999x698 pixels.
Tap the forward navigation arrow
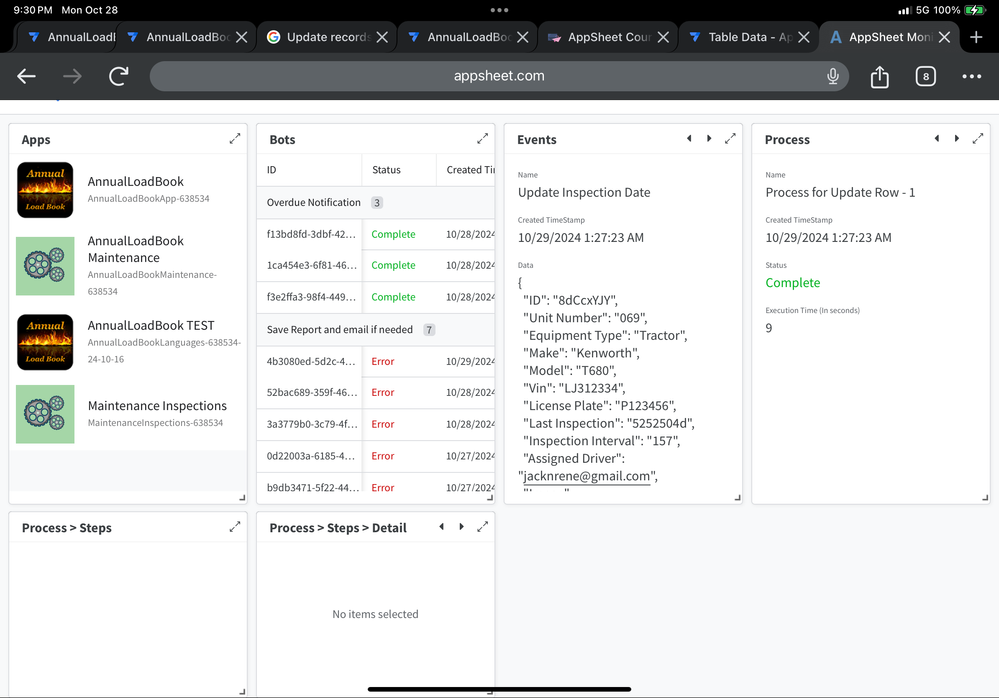(72, 76)
